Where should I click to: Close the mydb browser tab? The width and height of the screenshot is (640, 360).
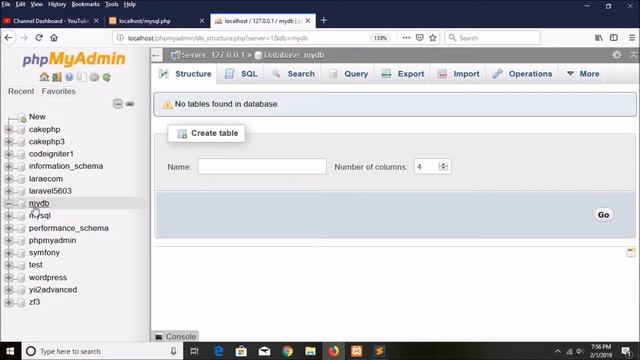(308, 20)
